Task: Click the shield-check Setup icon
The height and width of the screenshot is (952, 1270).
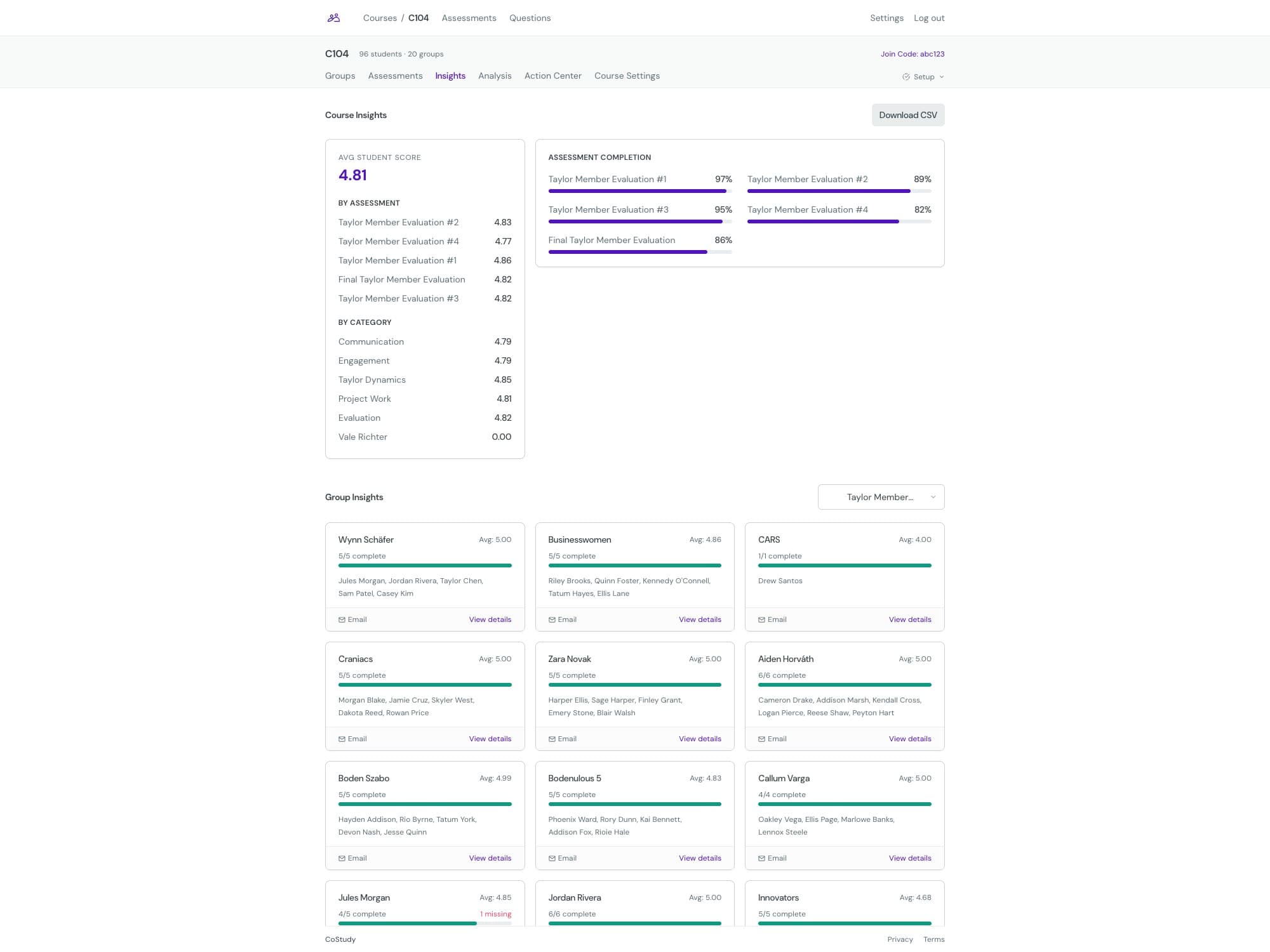Action: pyautogui.click(x=906, y=77)
